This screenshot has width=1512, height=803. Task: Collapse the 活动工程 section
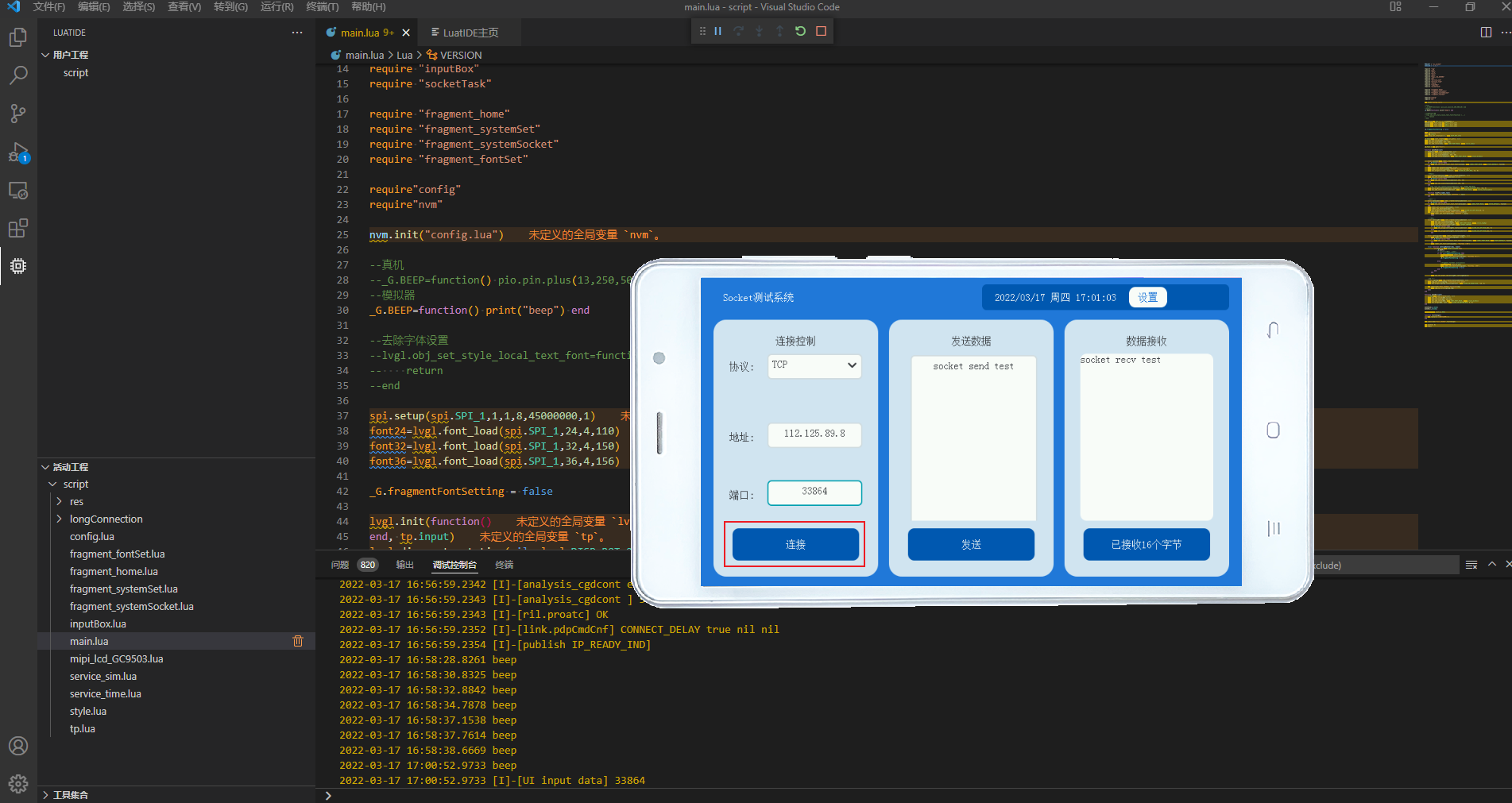[x=46, y=467]
